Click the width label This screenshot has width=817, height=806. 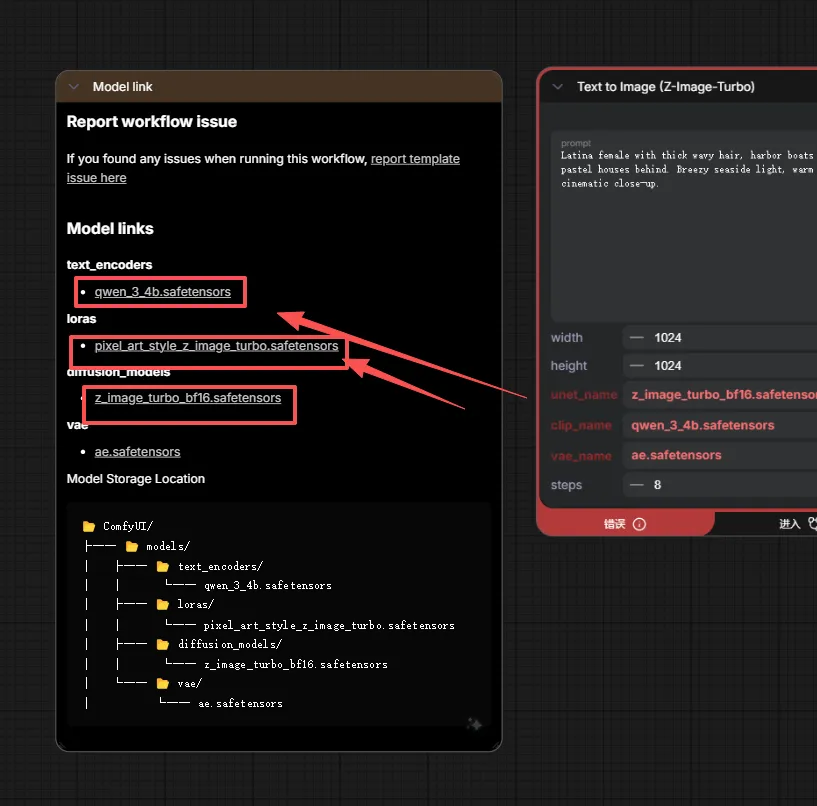pos(566,338)
